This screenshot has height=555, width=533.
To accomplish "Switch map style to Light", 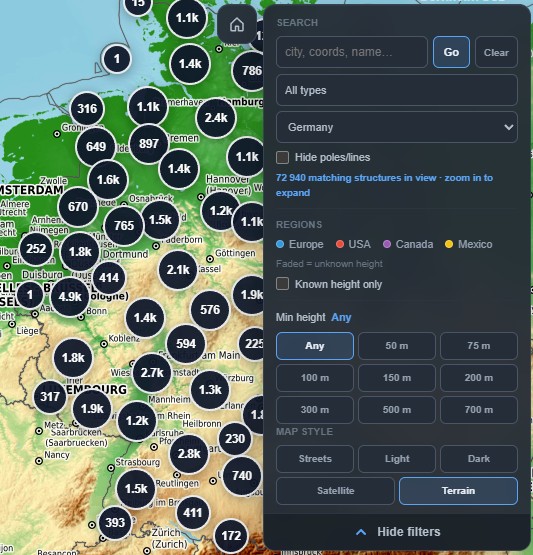I will (x=397, y=459).
